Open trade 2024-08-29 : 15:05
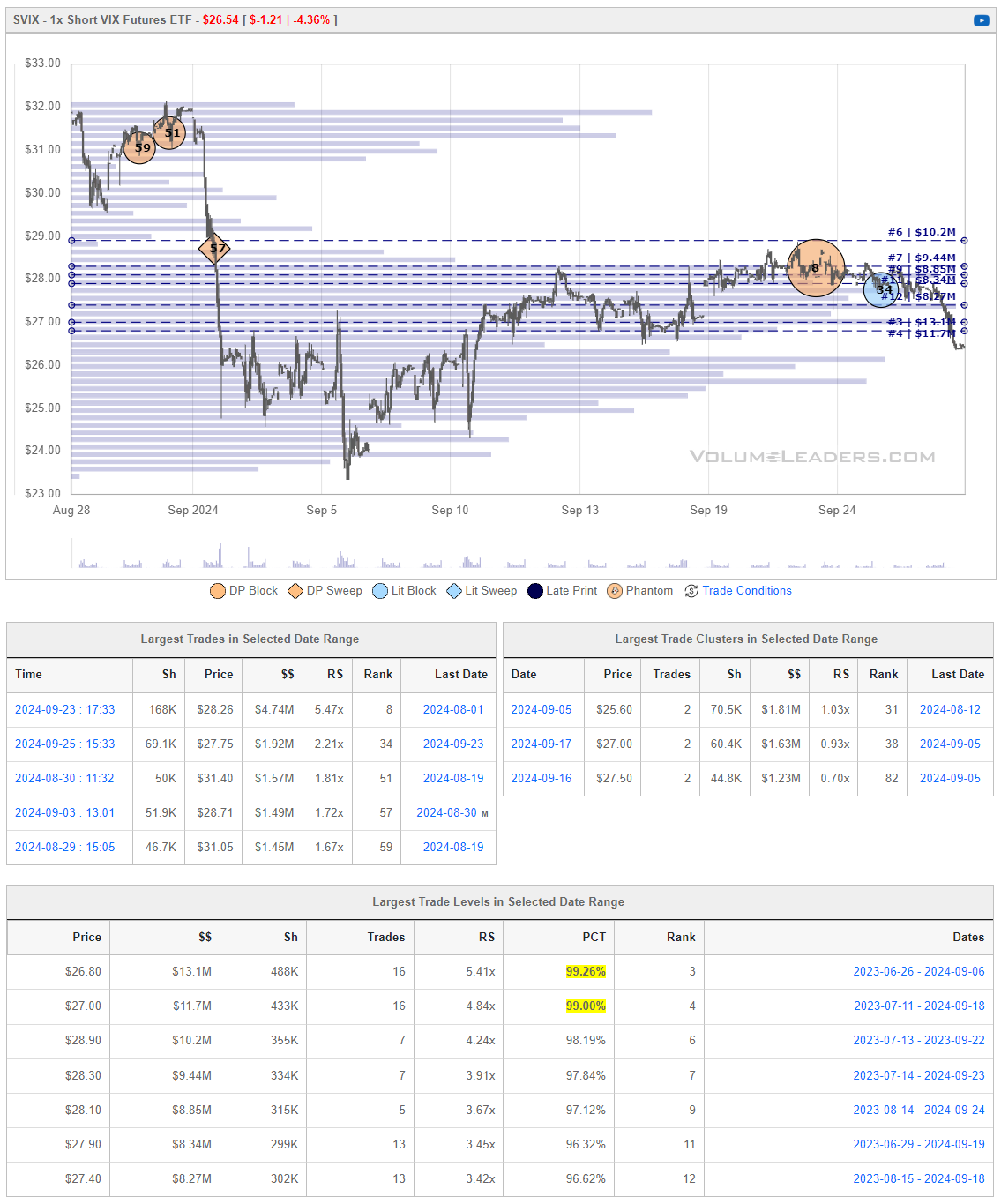 click(x=65, y=847)
